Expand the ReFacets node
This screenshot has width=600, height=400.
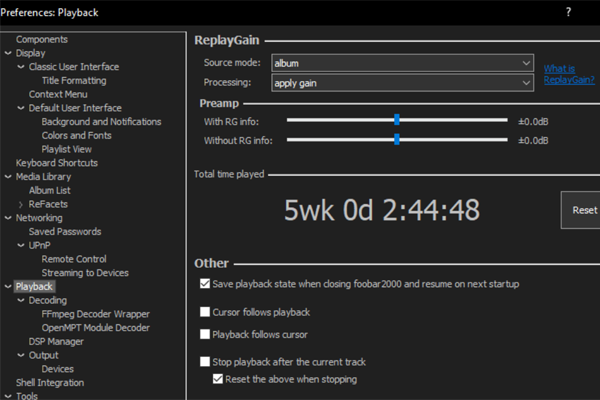pos(21,204)
